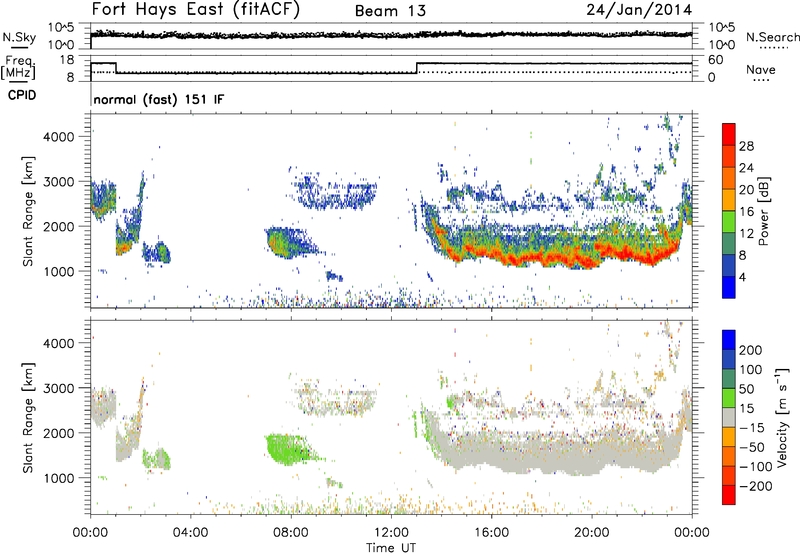Click the '12:00' time axis tick label

tap(391, 533)
